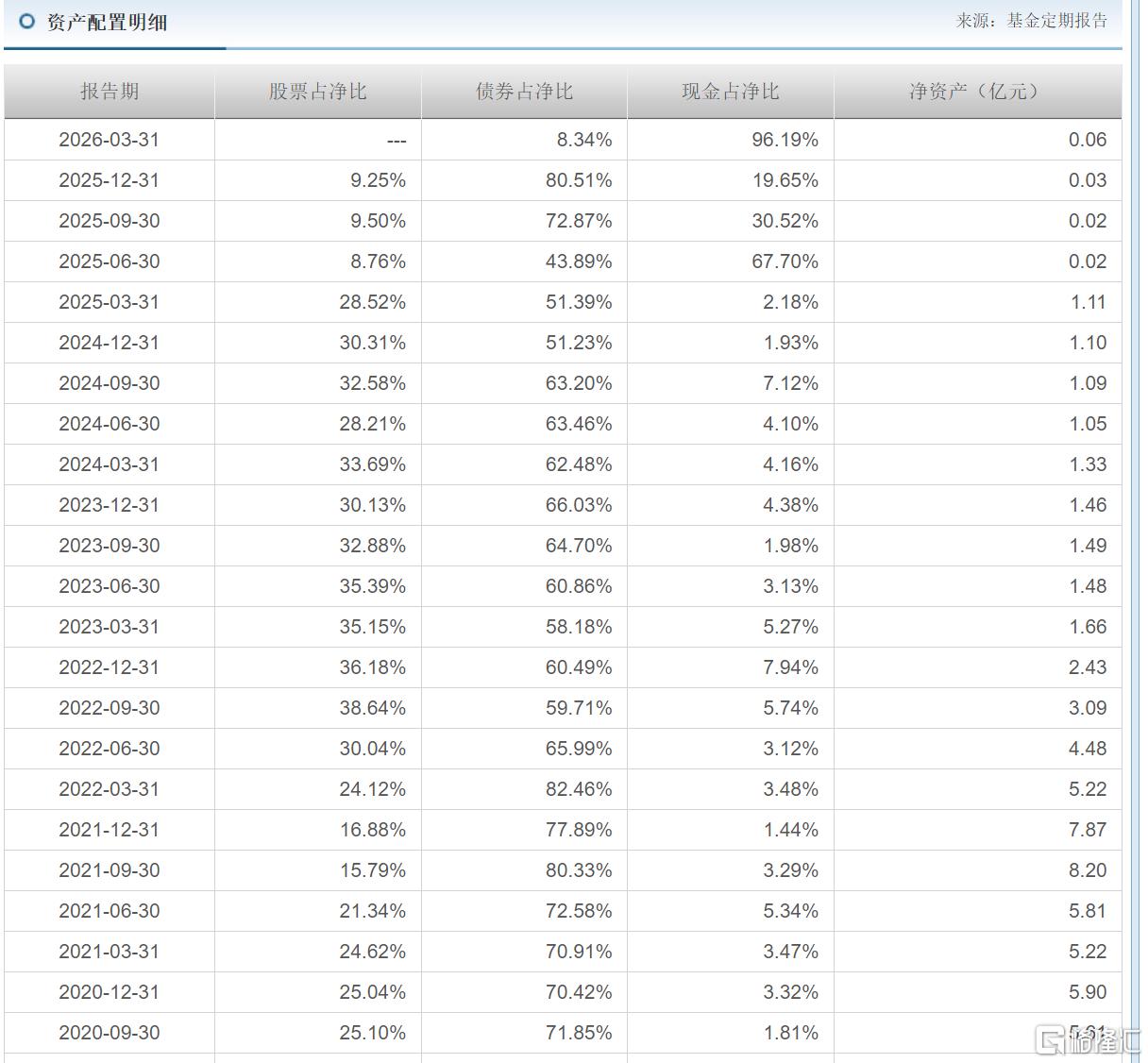The image size is (1148, 1063).
Task: Click the 2024-03-31 report date cell
Action: pos(110,464)
